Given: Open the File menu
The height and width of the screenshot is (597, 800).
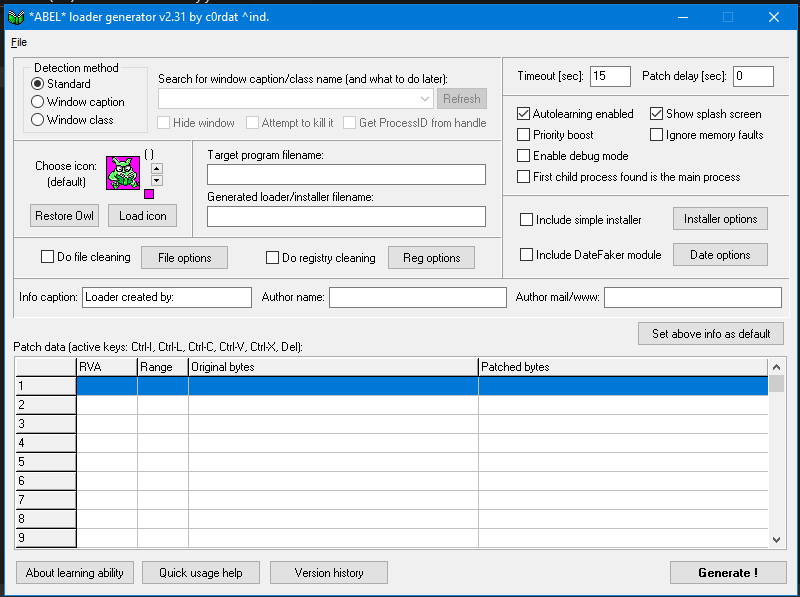Looking at the screenshot, I should point(19,42).
